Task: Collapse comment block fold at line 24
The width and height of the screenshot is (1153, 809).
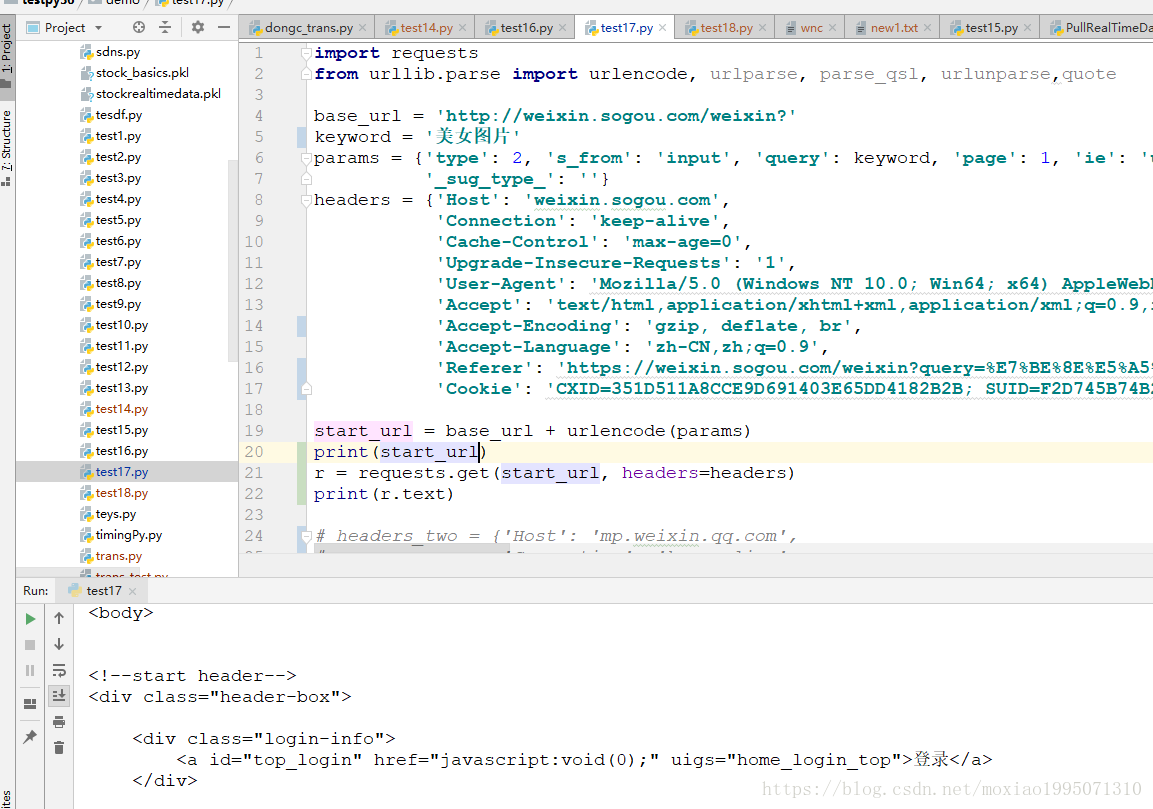Action: pyautogui.click(x=306, y=536)
